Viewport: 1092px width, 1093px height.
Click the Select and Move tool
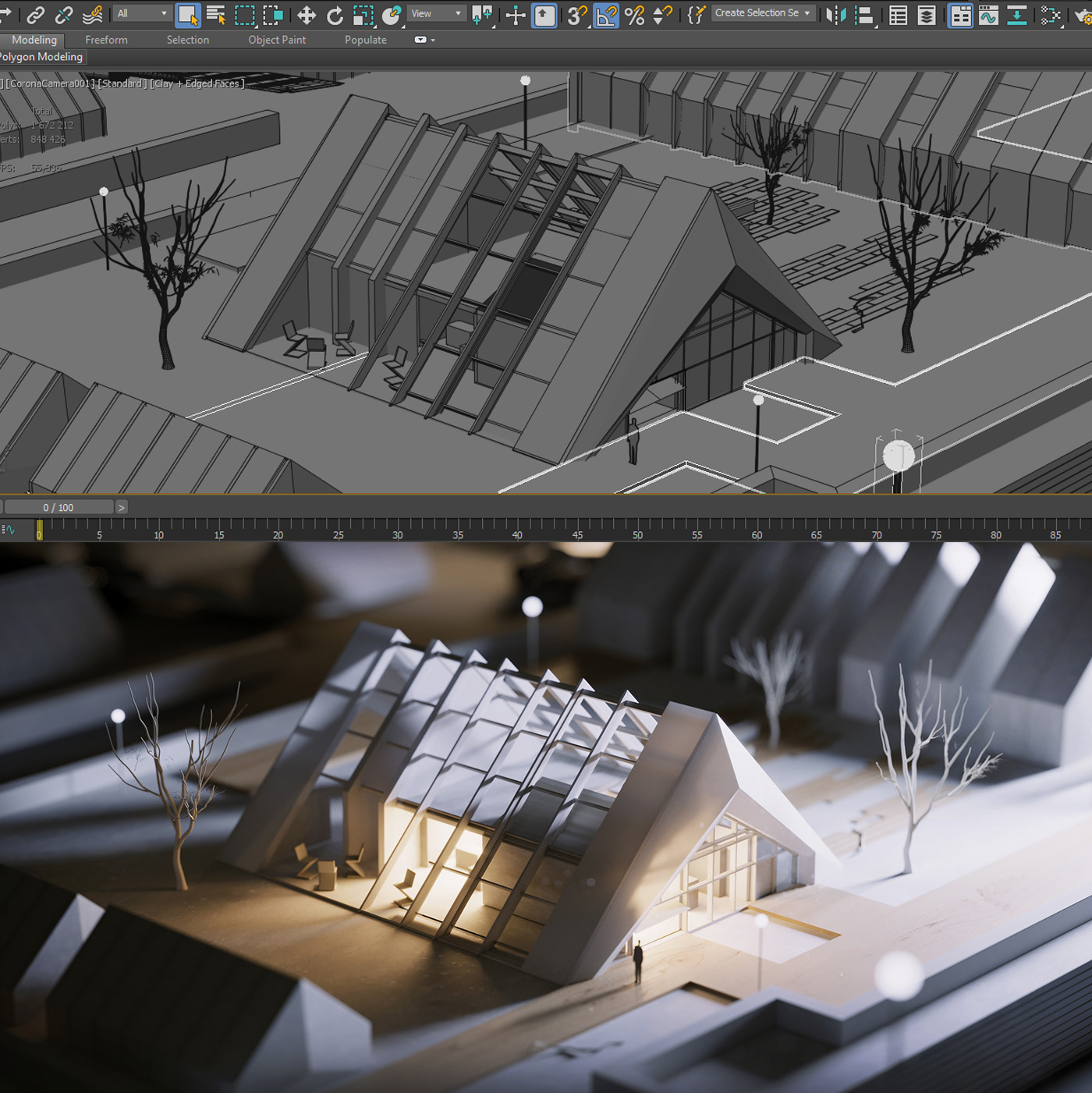pos(306,15)
